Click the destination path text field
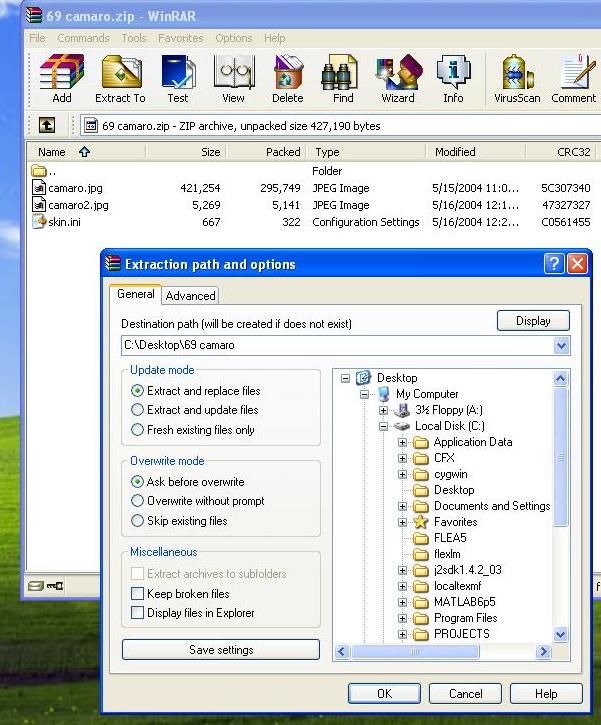Screen dimensions: 601x725 [x=337, y=345]
